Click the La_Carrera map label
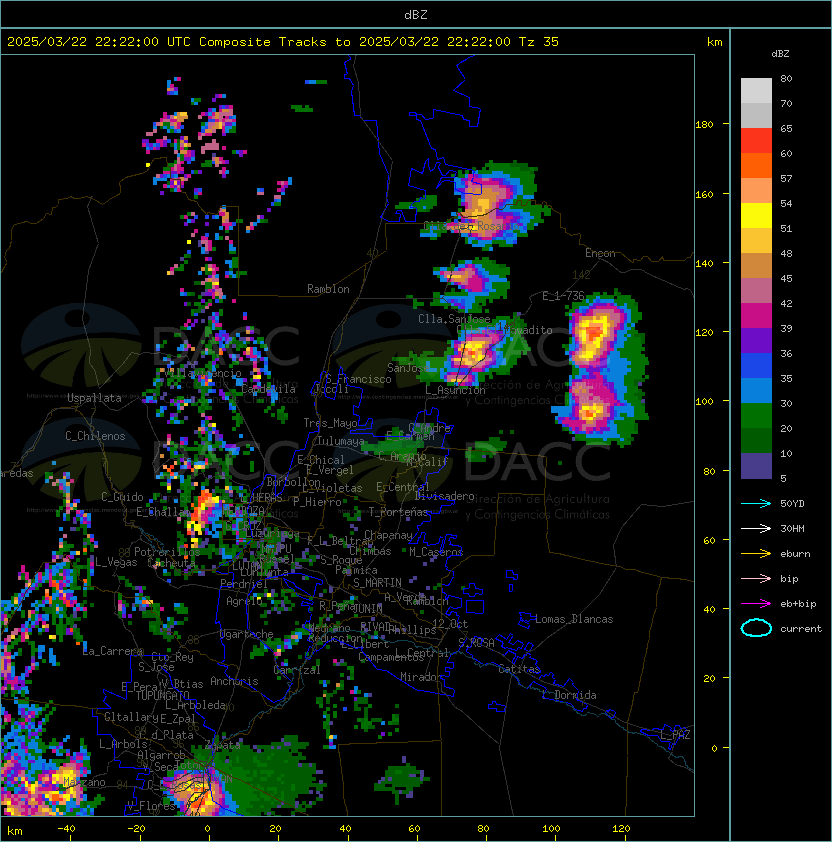 pos(113,651)
